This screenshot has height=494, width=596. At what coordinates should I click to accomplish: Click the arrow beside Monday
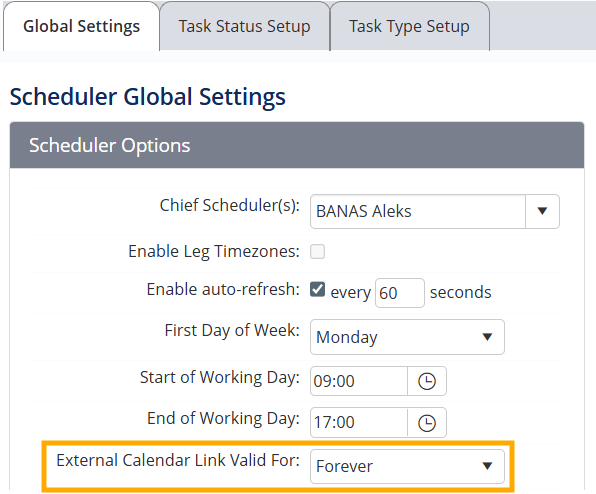tap(487, 337)
